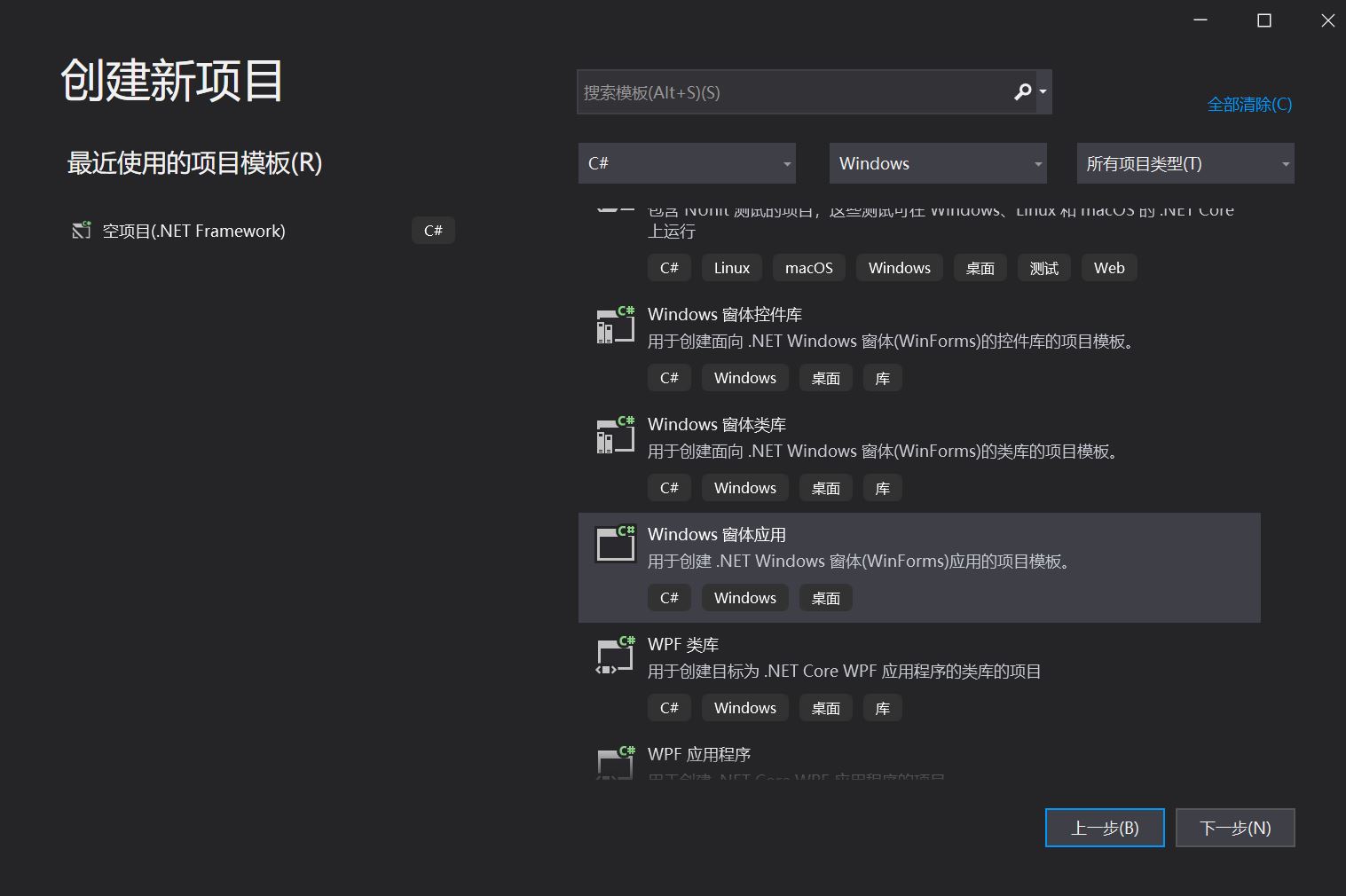This screenshot has height=896, width=1346.
Task: Click the Windows 窗体控件库 template icon
Action: pos(615,325)
